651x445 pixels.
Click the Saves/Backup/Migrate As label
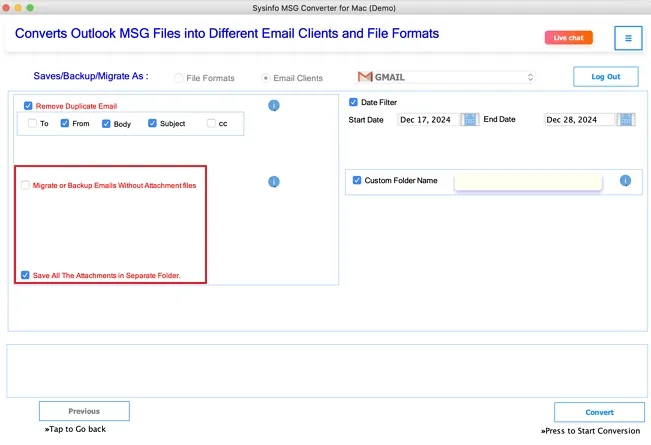point(91,76)
